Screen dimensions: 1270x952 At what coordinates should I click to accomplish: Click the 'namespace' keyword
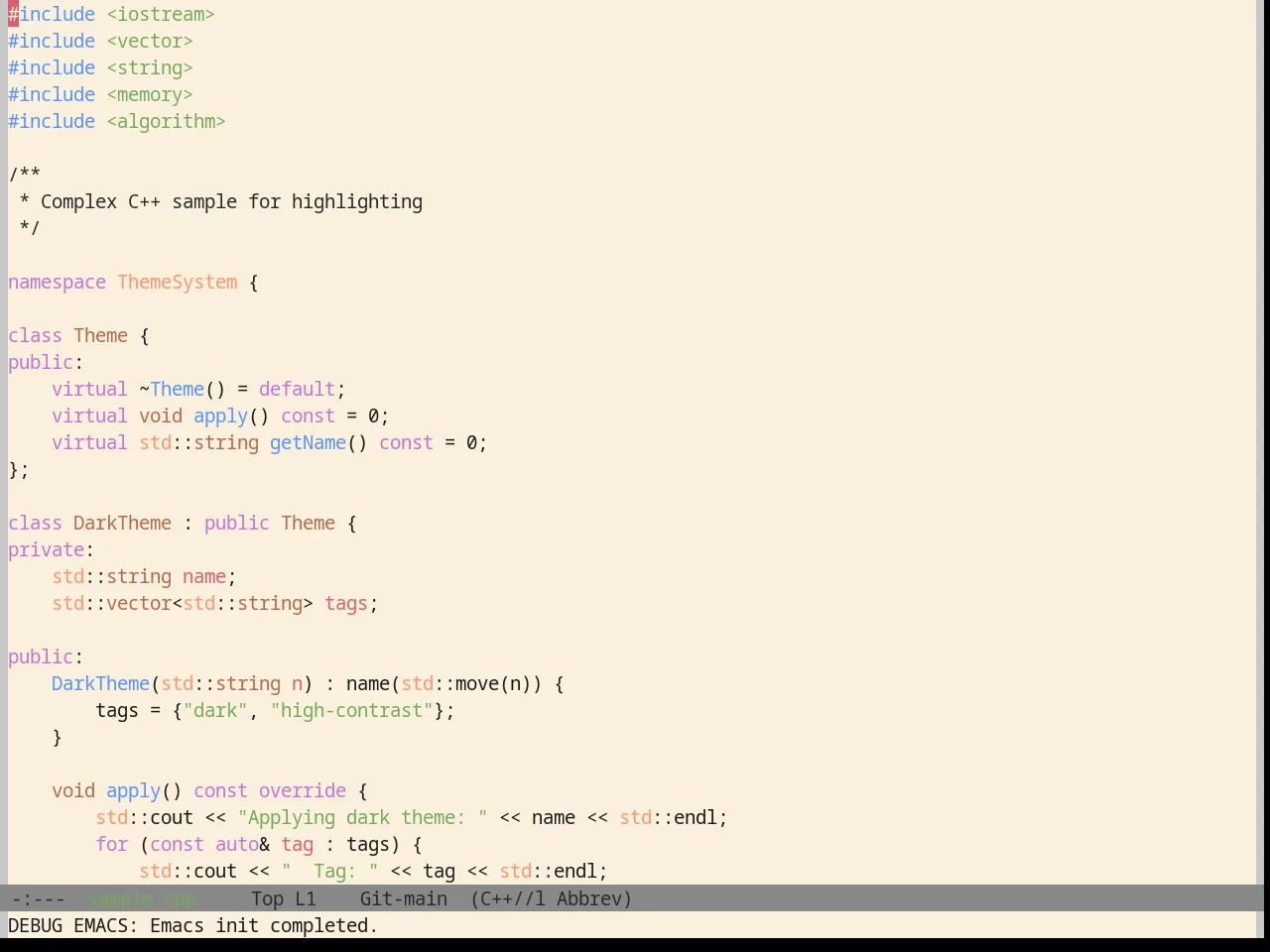57,282
